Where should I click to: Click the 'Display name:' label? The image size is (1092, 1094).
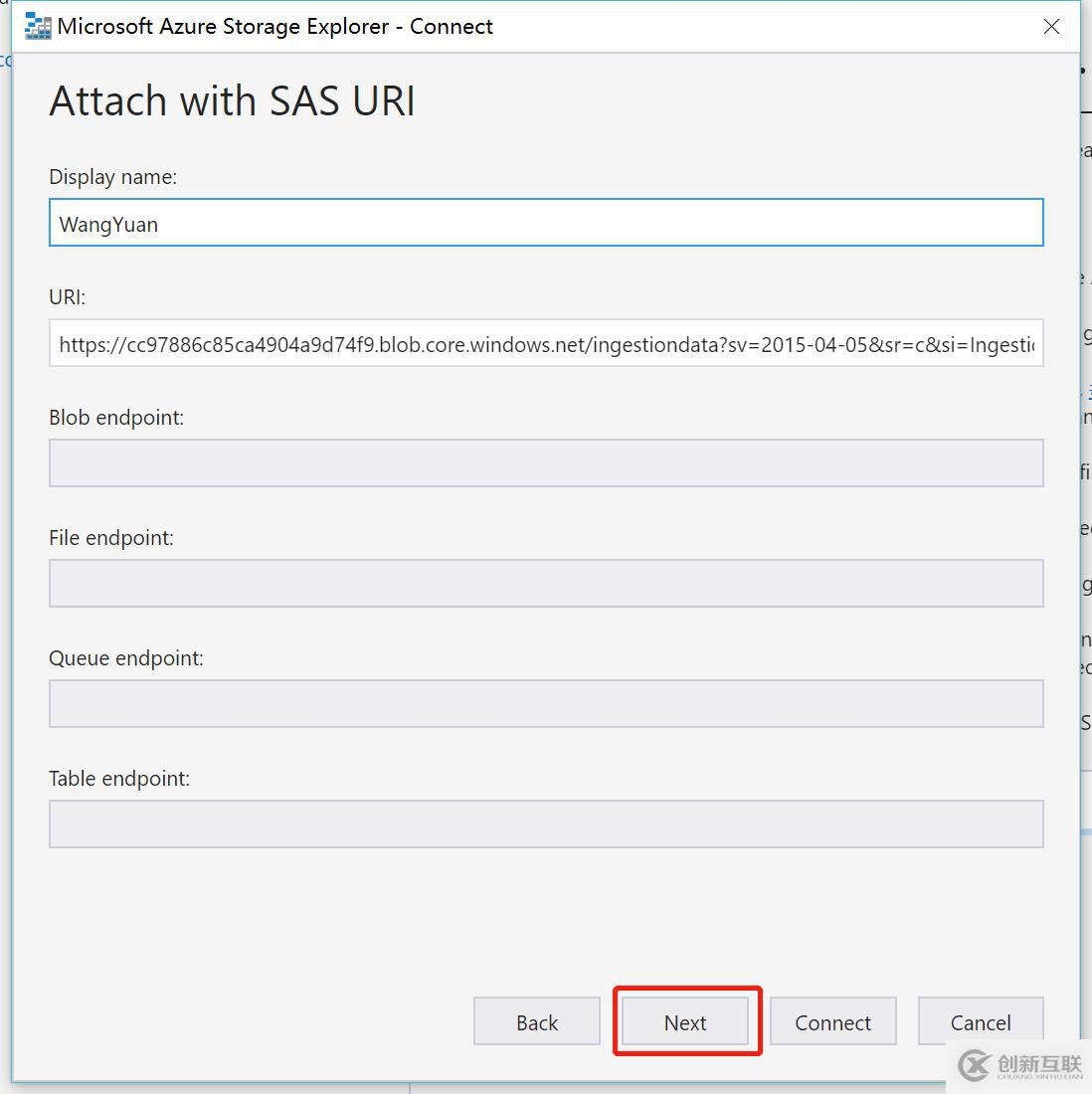pos(113,177)
